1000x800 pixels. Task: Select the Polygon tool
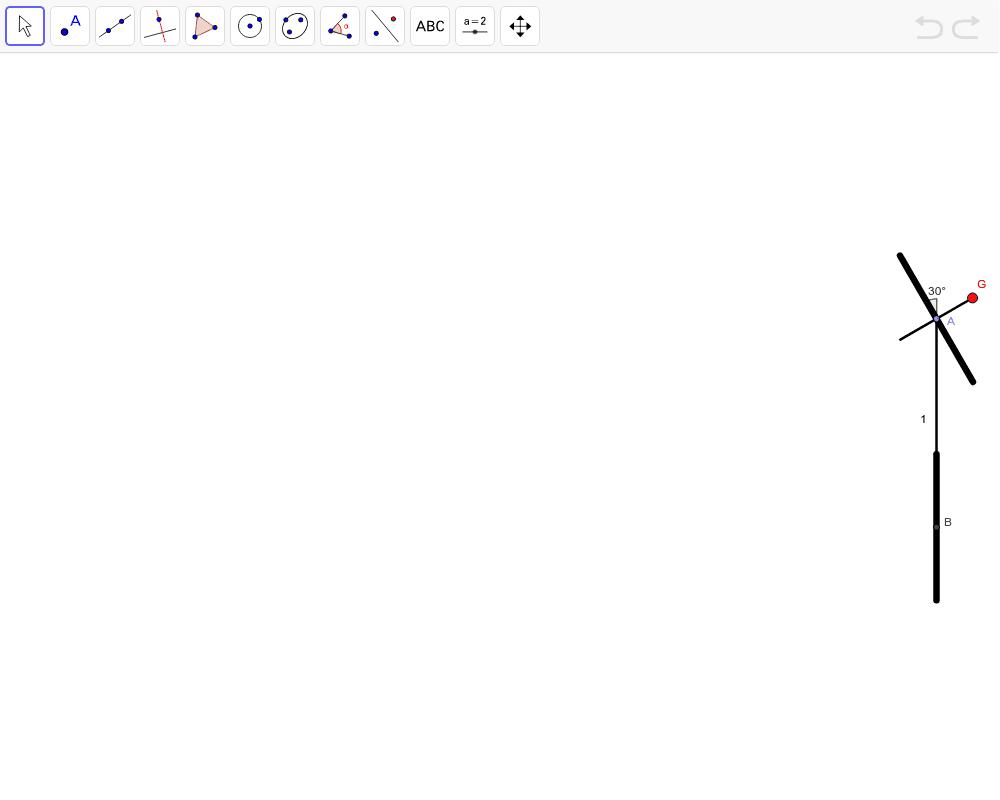click(205, 26)
